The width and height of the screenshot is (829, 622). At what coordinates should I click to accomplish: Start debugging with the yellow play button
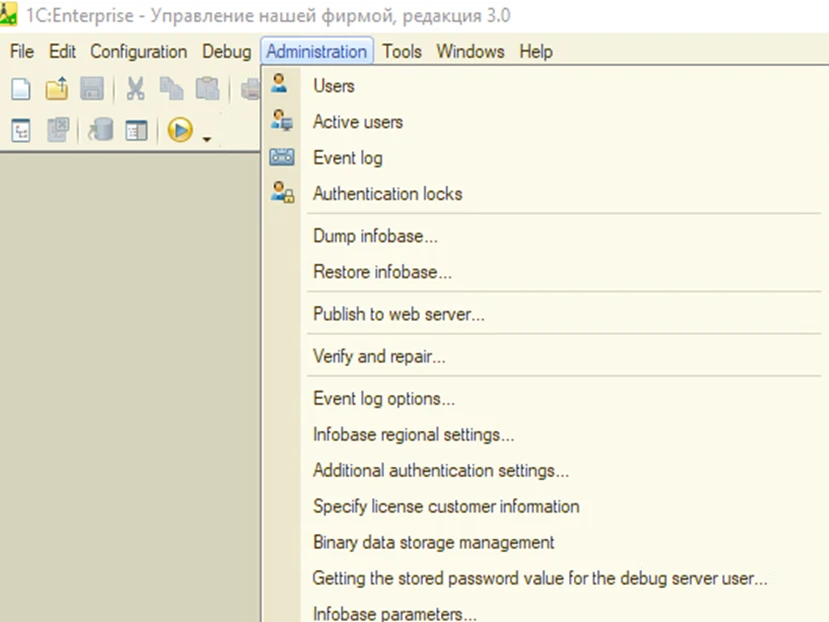pos(180,130)
